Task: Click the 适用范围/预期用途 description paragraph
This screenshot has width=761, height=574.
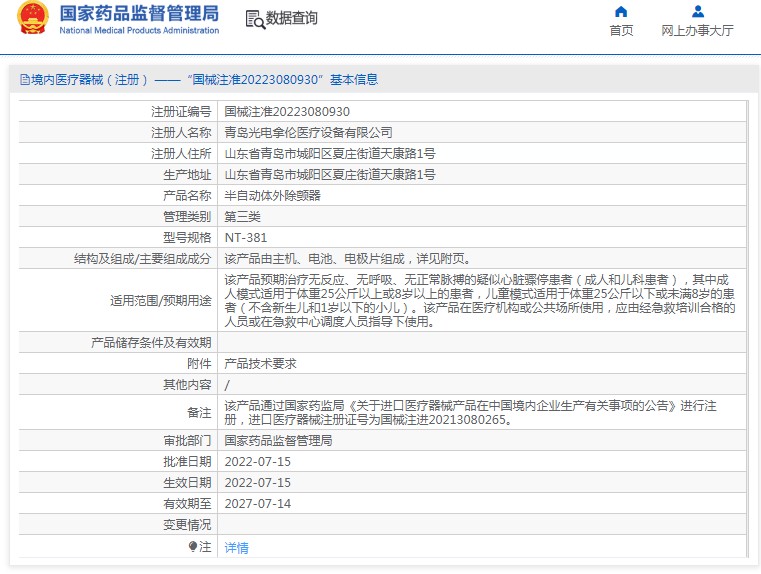Action: pyautogui.click(x=480, y=300)
